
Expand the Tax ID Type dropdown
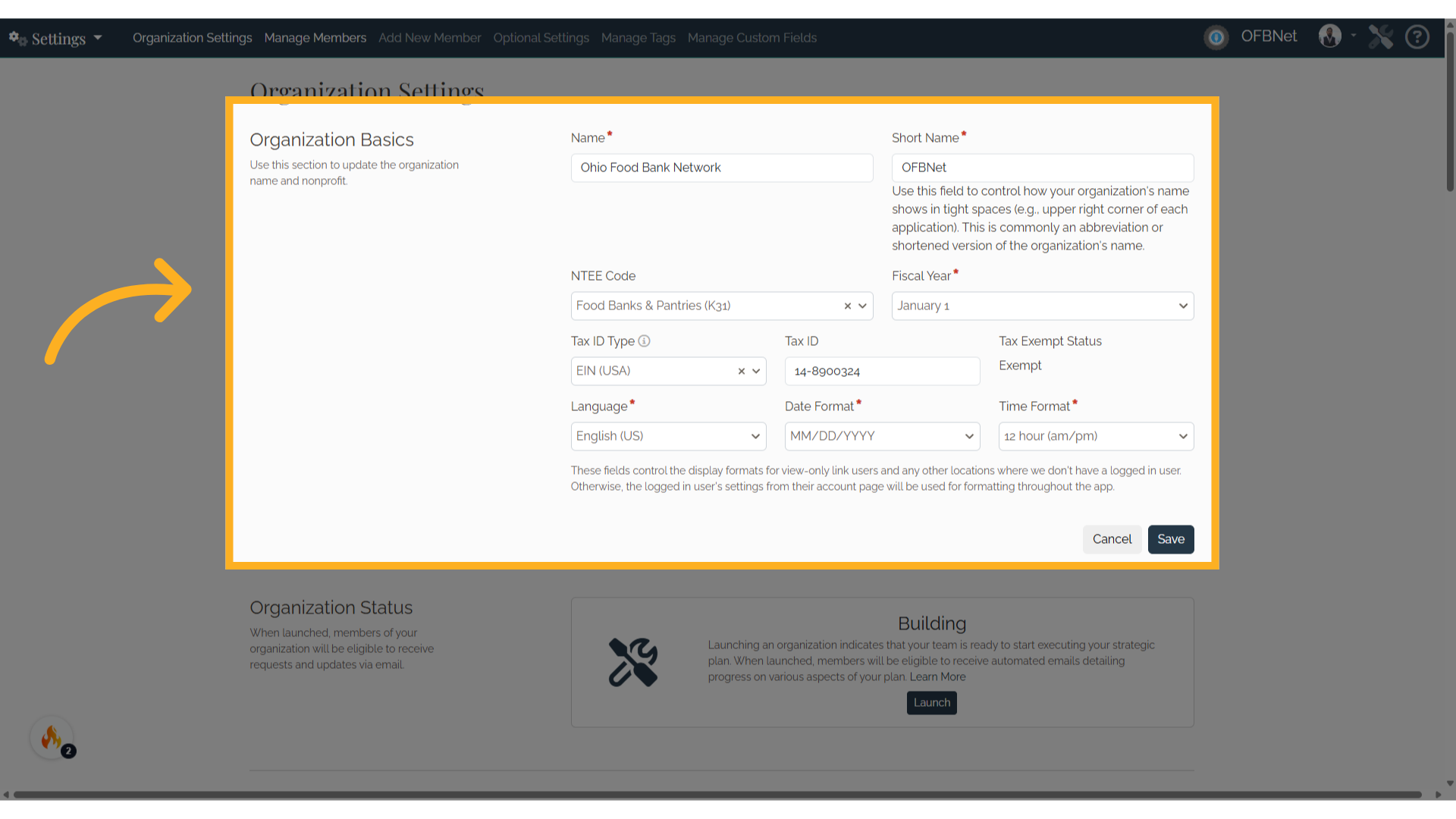coord(756,372)
